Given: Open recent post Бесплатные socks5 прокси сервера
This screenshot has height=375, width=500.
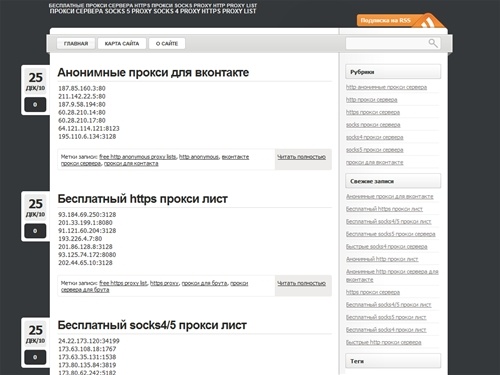Looking at the screenshot, I should (391, 234).
